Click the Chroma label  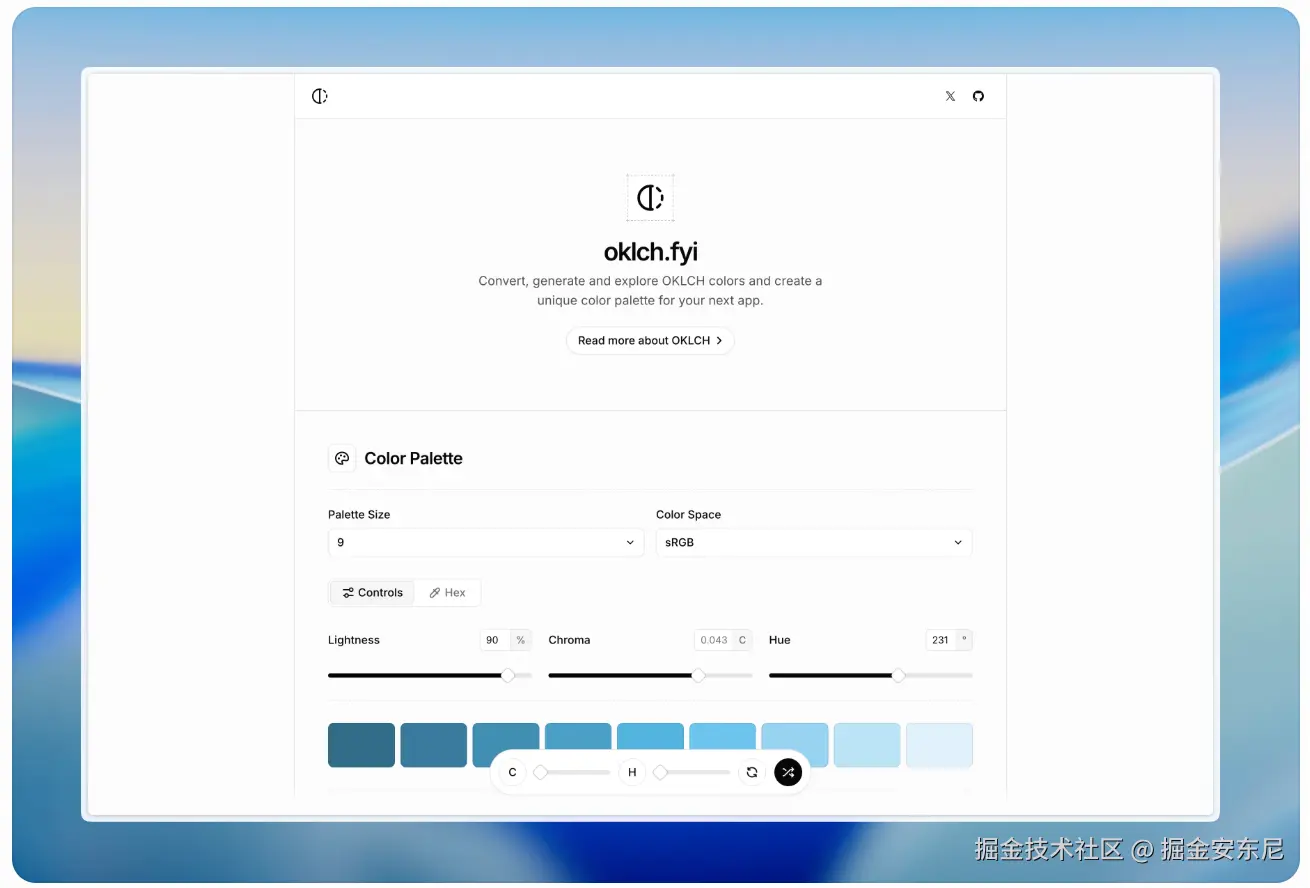[569, 640]
